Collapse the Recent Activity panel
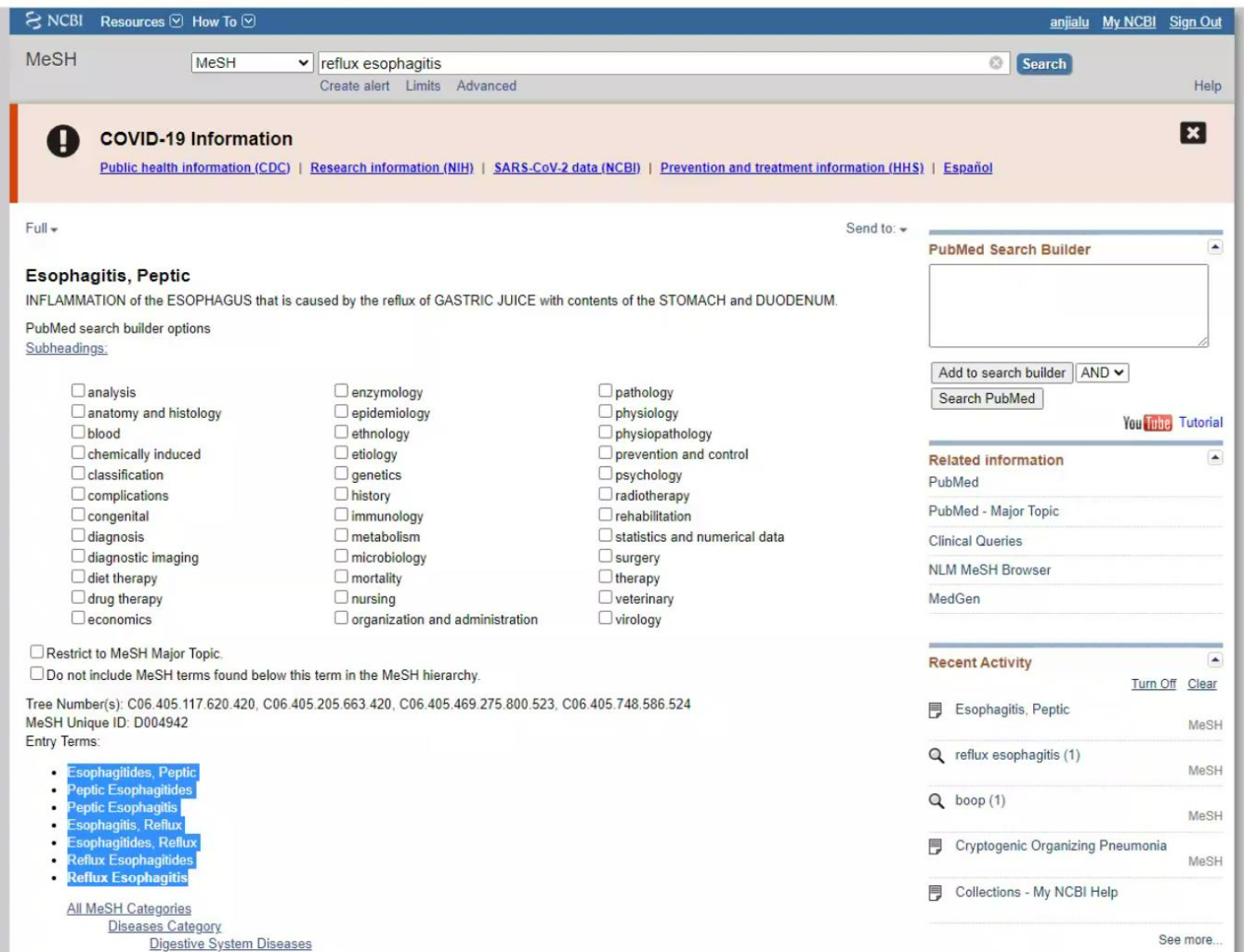The height and width of the screenshot is (952, 1244). point(1214,660)
